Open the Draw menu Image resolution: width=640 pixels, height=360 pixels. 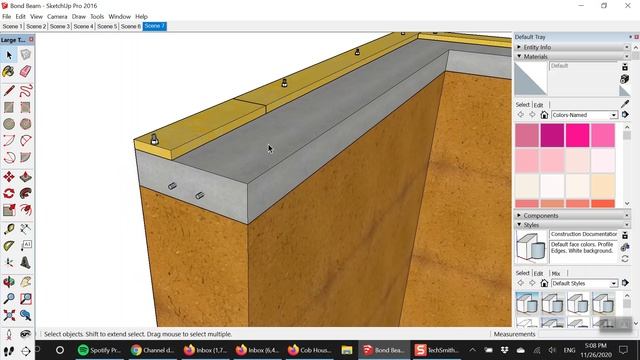pos(79,17)
